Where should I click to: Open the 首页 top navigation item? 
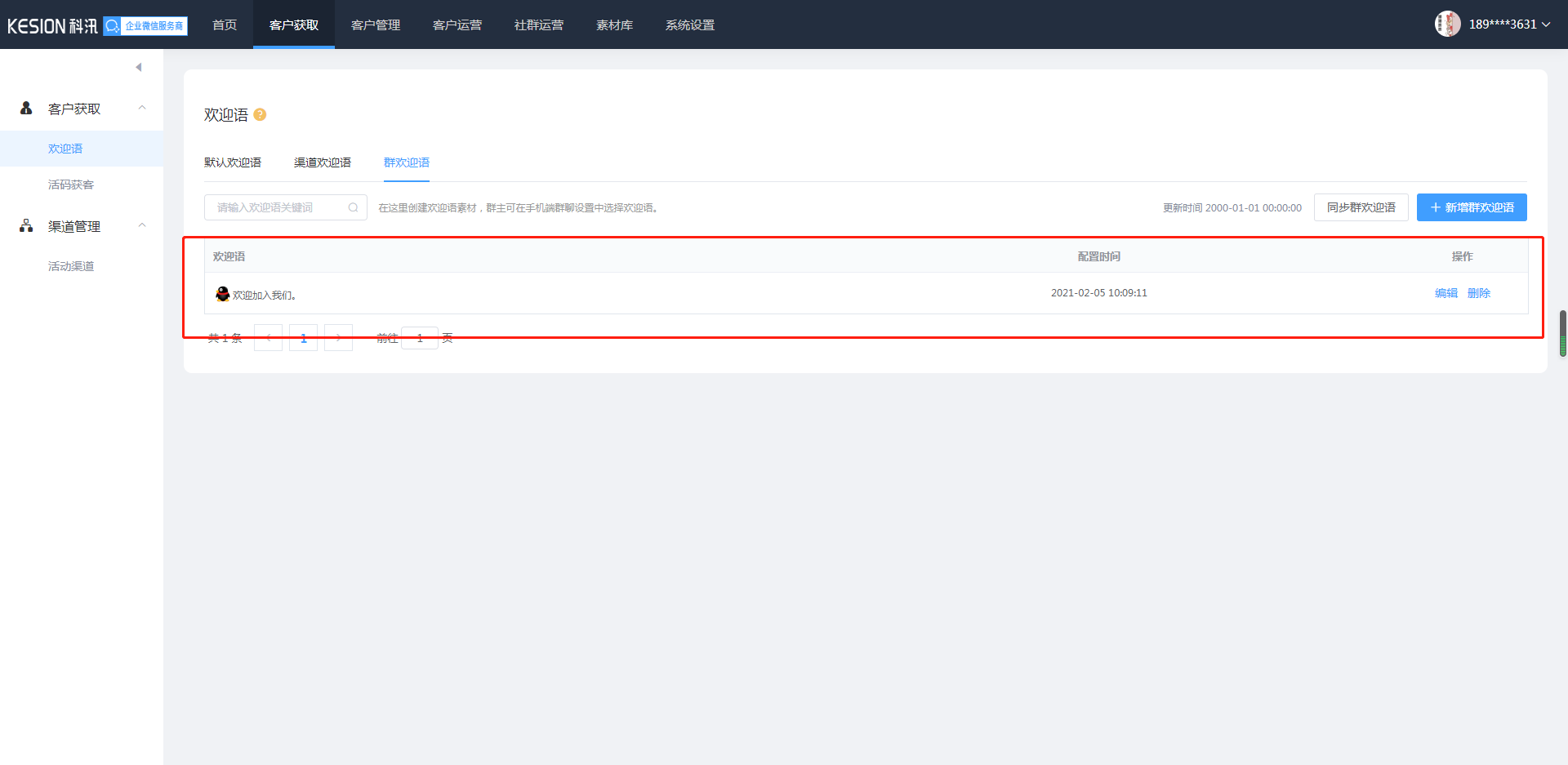click(x=225, y=24)
